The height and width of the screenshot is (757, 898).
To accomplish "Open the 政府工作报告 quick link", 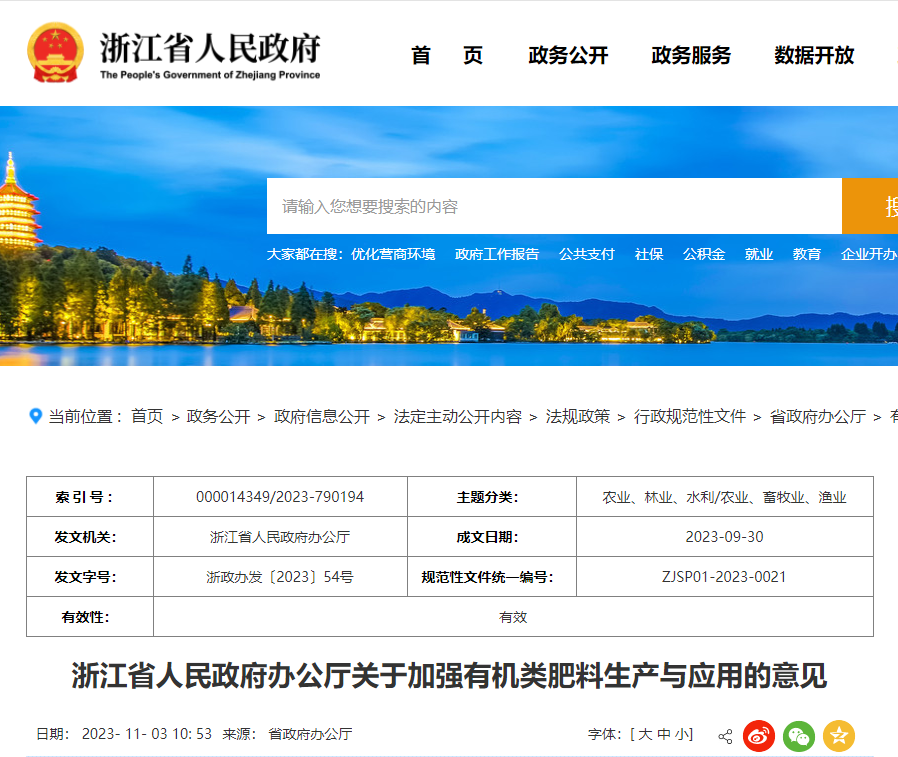I will click(x=497, y=254).
